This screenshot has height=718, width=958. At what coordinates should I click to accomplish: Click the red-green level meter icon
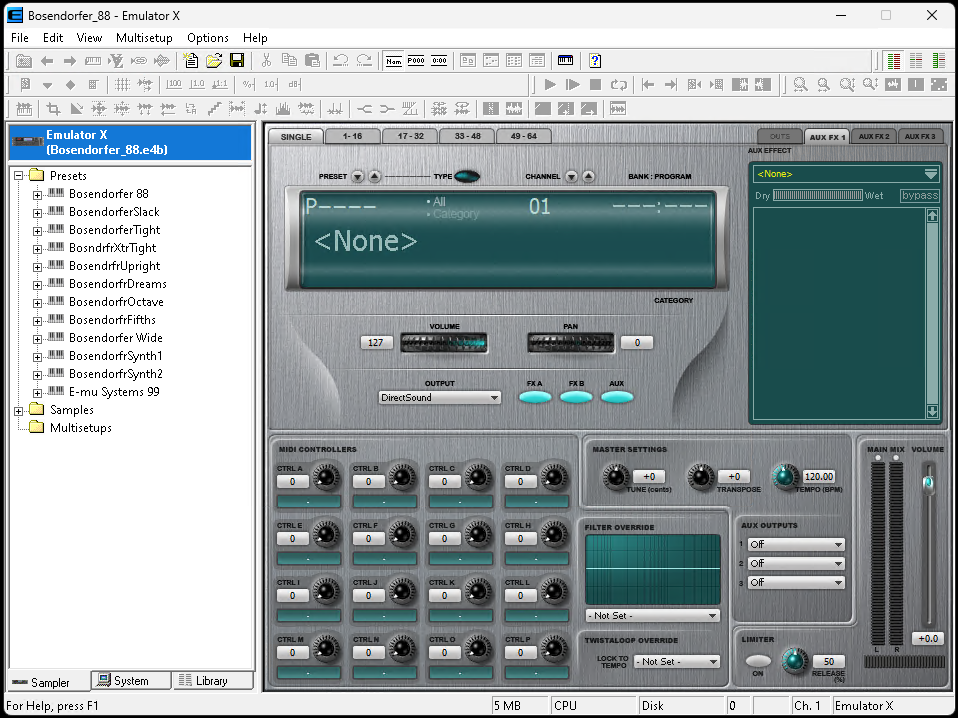(x=893, y=61)
